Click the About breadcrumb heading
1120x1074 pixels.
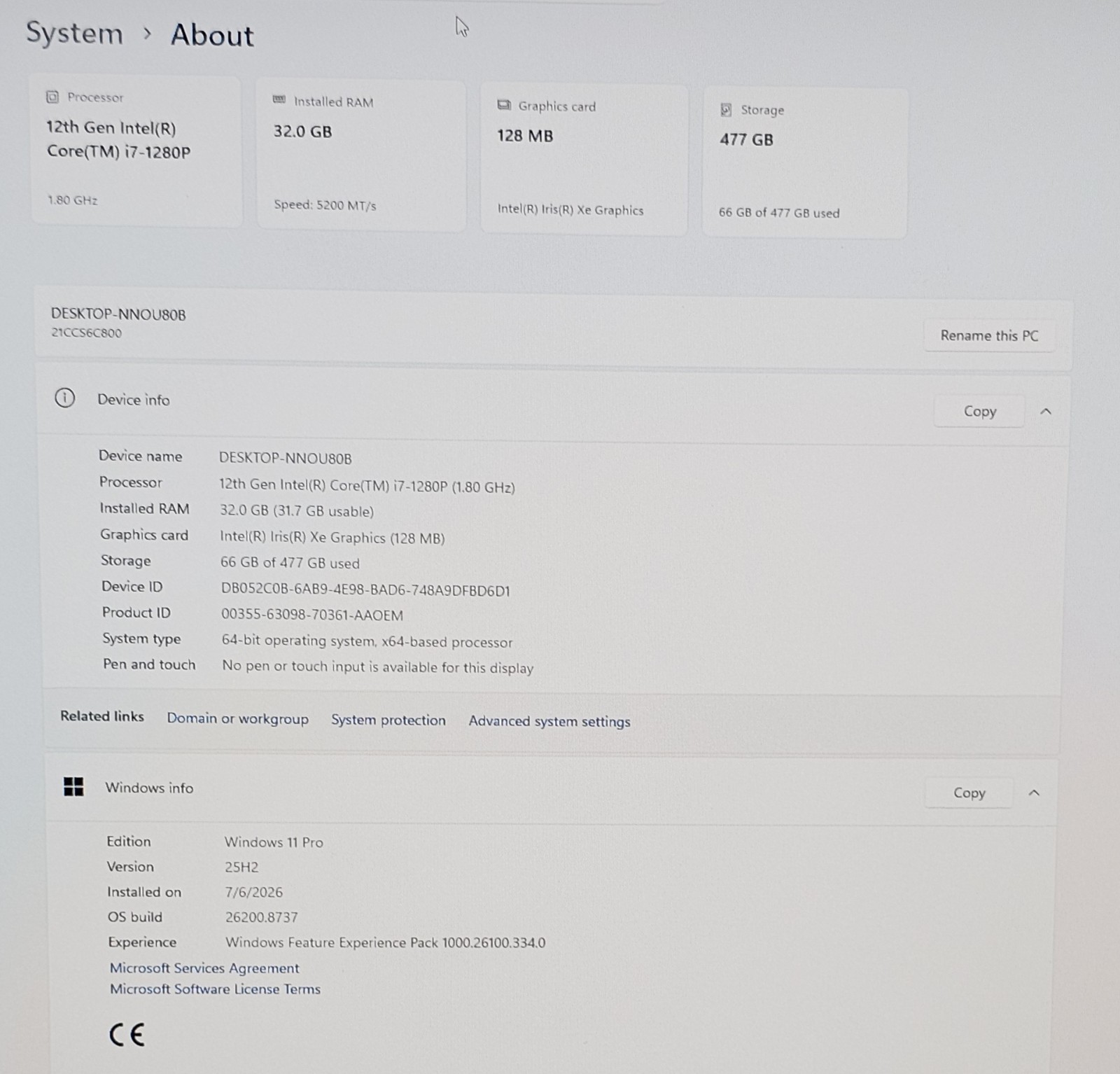coord(212,35)
